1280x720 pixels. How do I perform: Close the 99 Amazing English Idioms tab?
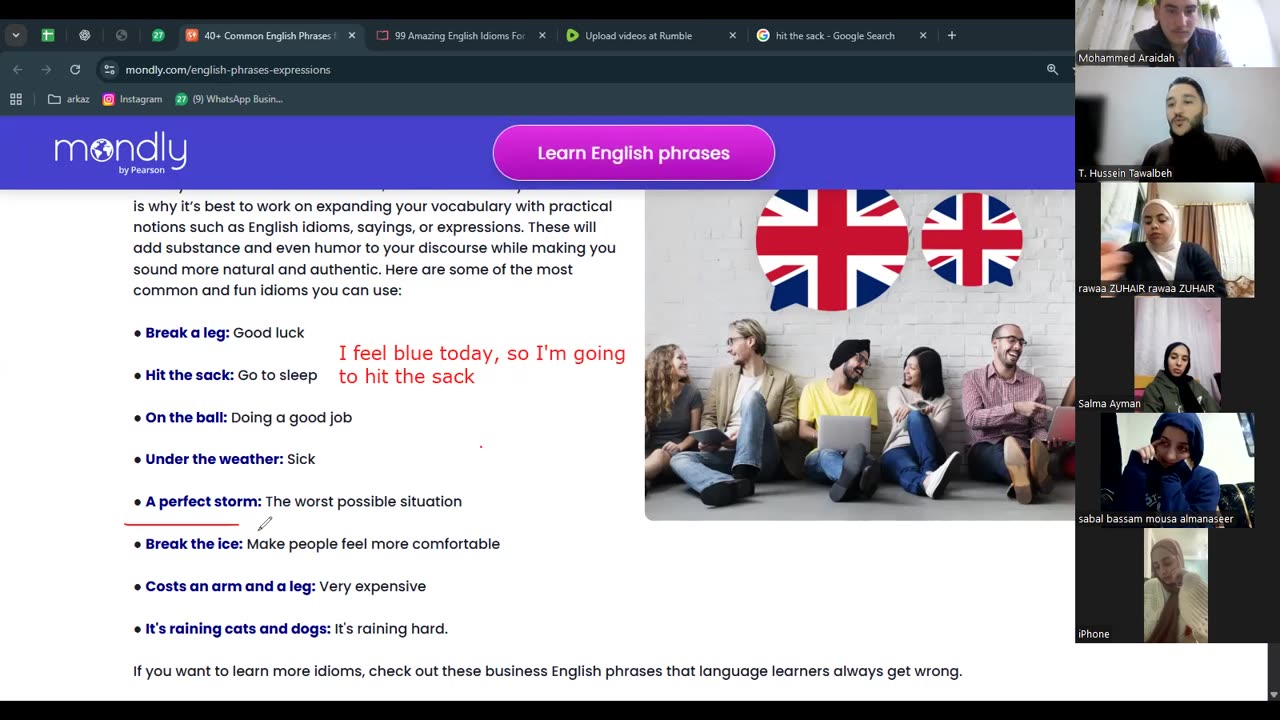point(542,35)
